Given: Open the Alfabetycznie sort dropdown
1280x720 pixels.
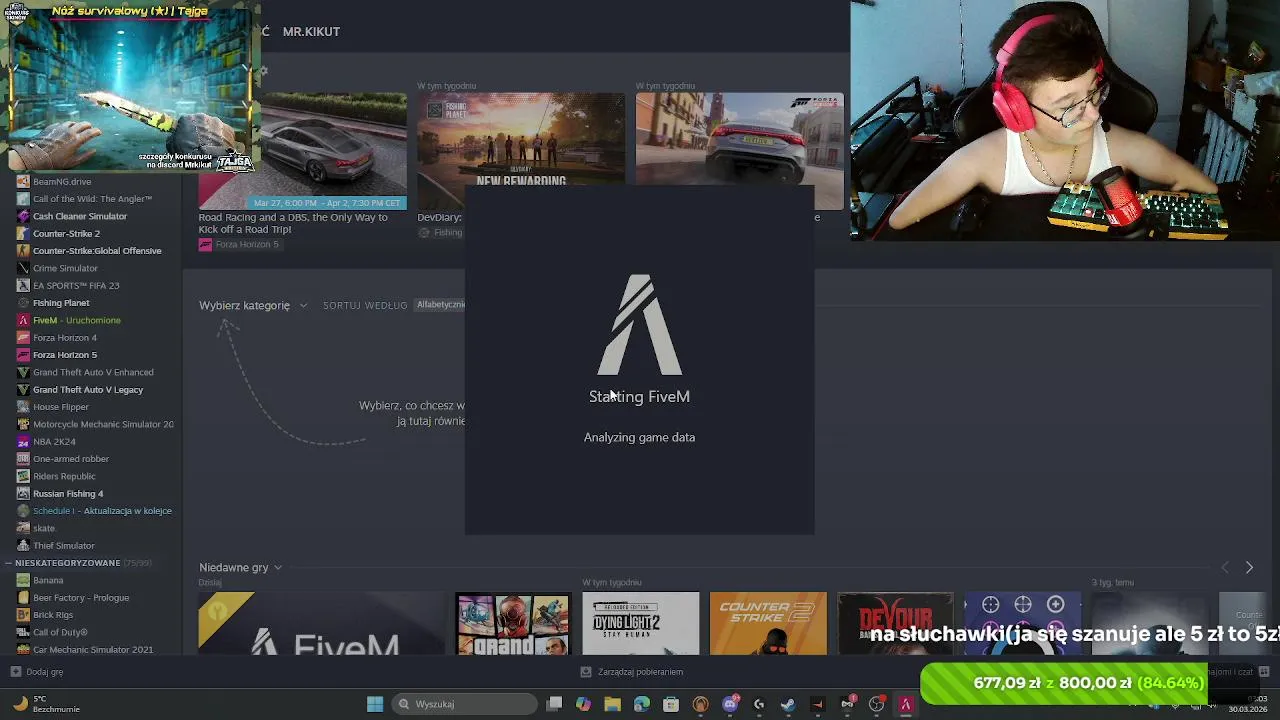Looking at the screenshot, I should point(441,305).
